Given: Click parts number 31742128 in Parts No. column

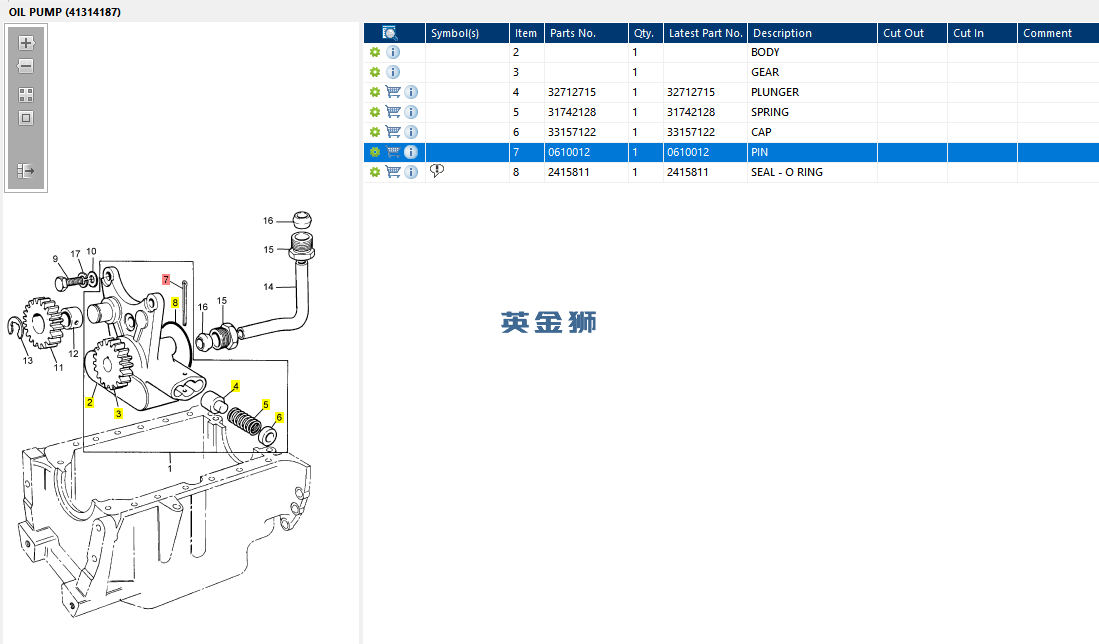Looking at the screenshot, I should tap(572, 112).
